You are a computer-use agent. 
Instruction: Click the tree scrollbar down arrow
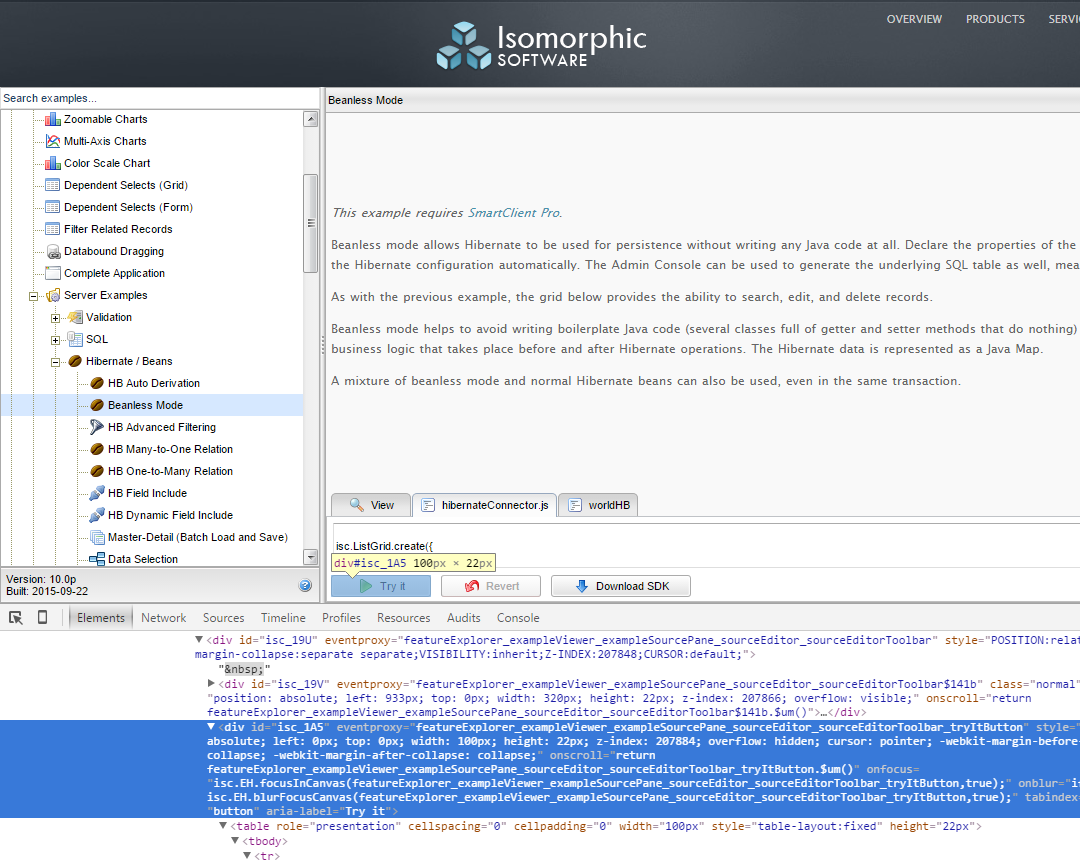click(311, 557)
